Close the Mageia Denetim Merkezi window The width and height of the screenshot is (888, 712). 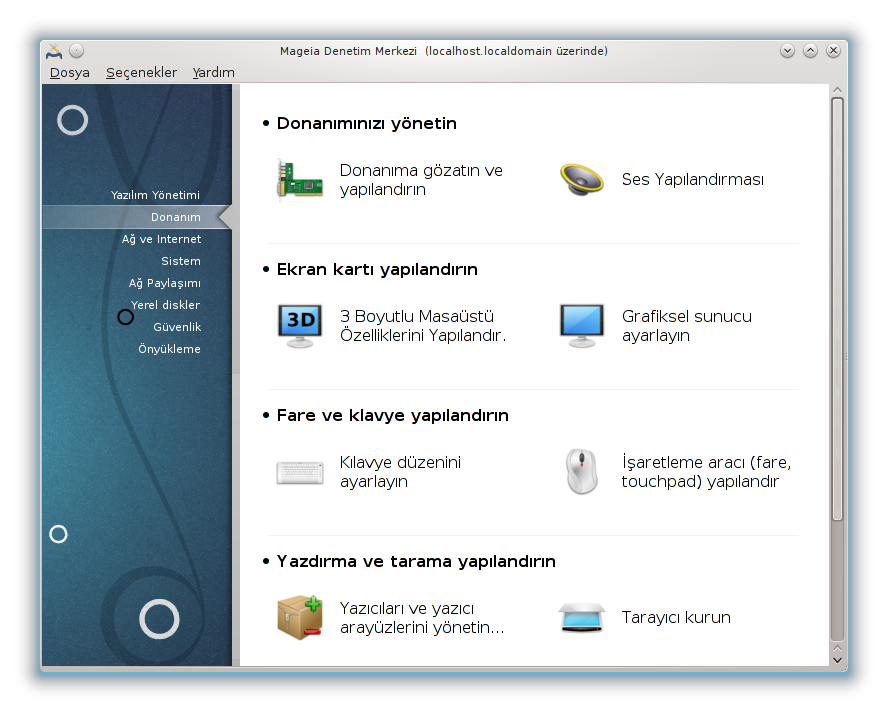(833, 51)
